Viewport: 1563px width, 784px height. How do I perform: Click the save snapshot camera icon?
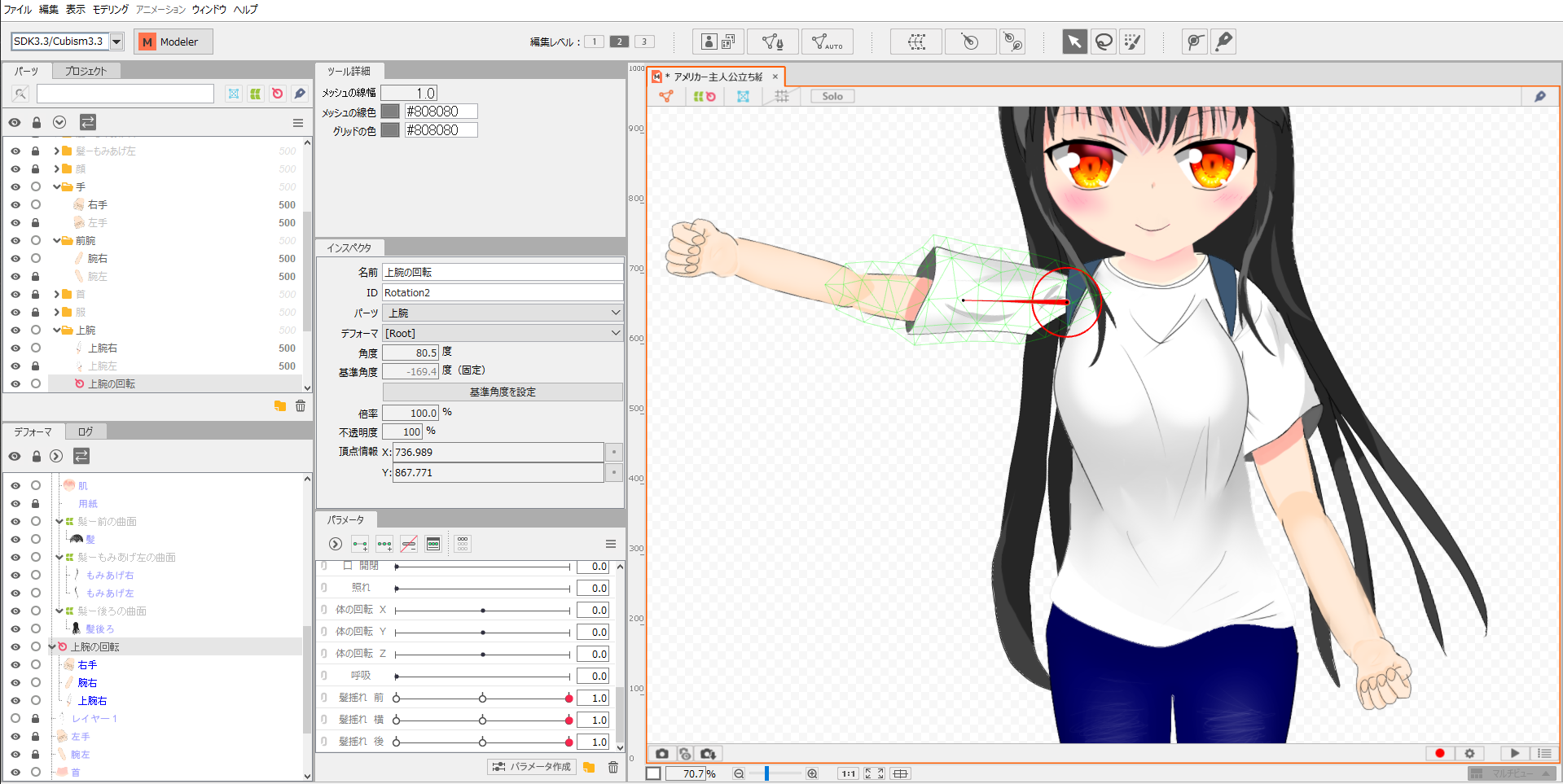[707, 754]
